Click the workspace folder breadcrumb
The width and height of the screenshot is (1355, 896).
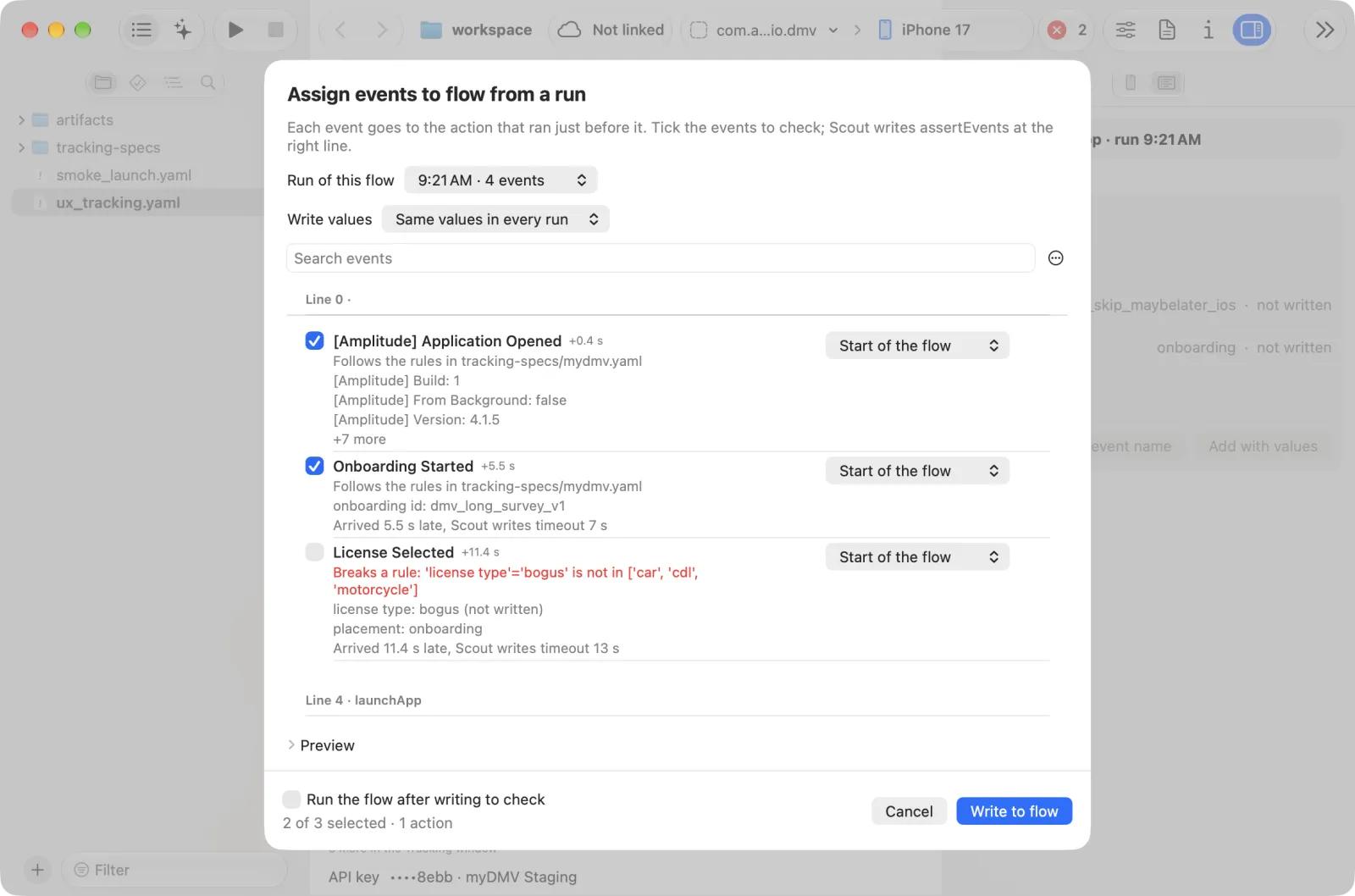tap(477, 30)
